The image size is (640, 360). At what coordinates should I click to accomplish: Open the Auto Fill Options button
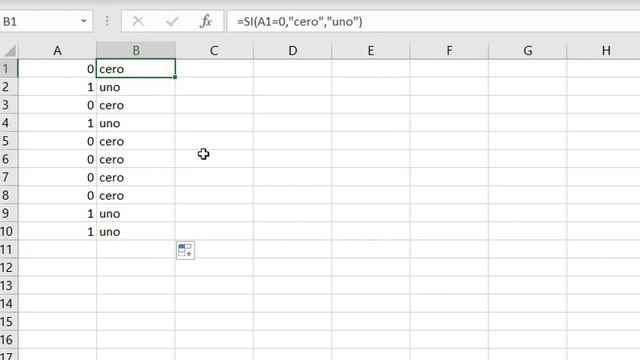click(185, 250)
